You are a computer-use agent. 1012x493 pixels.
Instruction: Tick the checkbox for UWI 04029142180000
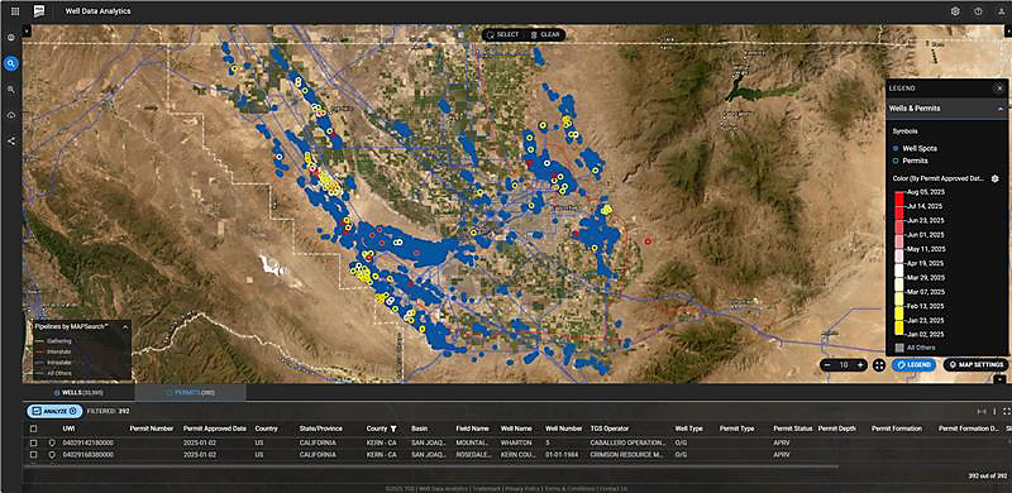click(33, 441)
